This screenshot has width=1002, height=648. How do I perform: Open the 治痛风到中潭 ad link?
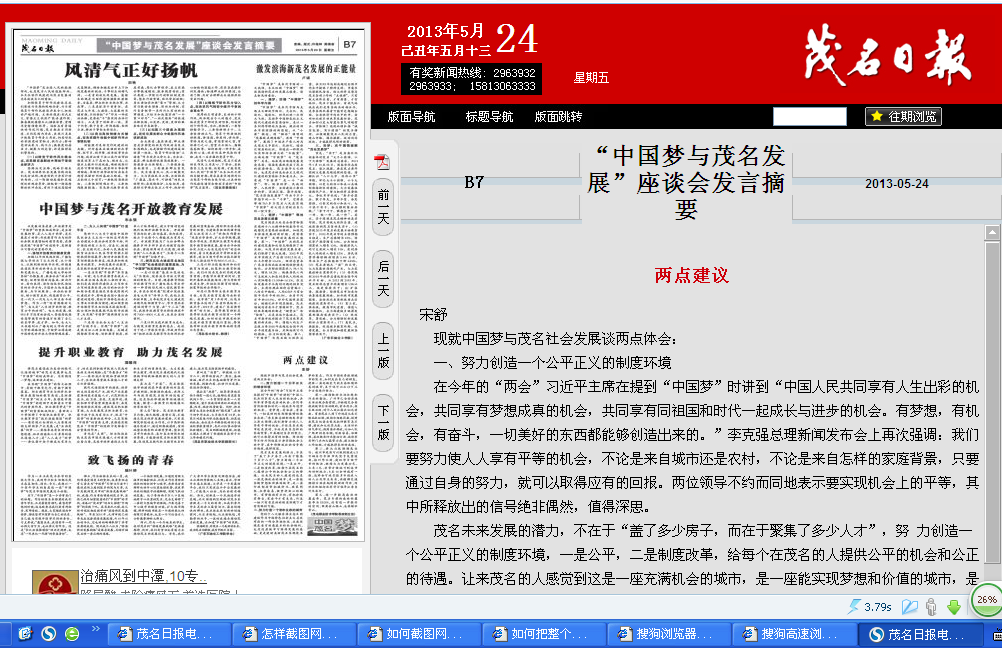tap(143, 576)
